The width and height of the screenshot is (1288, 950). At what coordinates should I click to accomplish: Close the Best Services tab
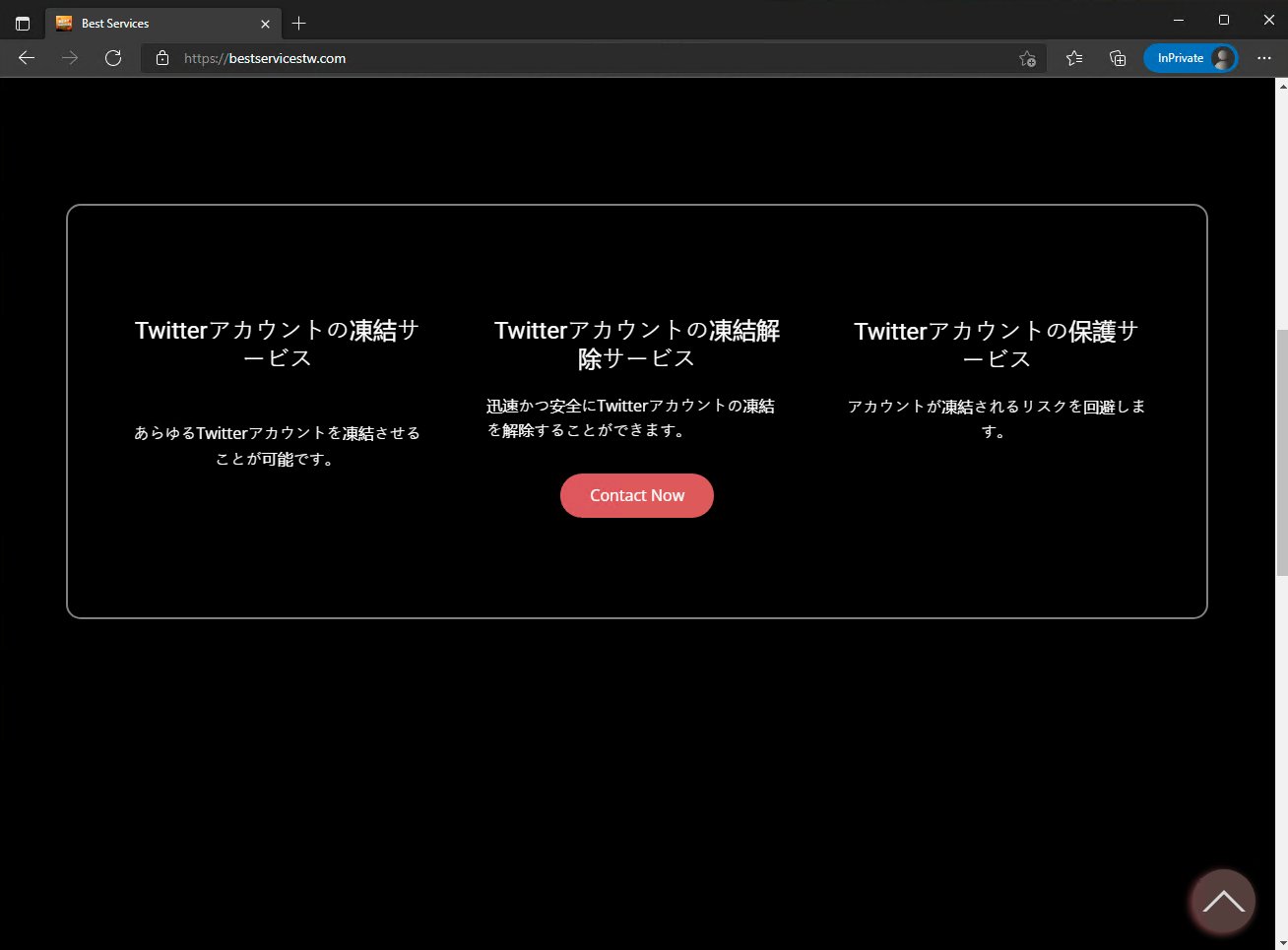pyautogui.click(x=265, y=24)
